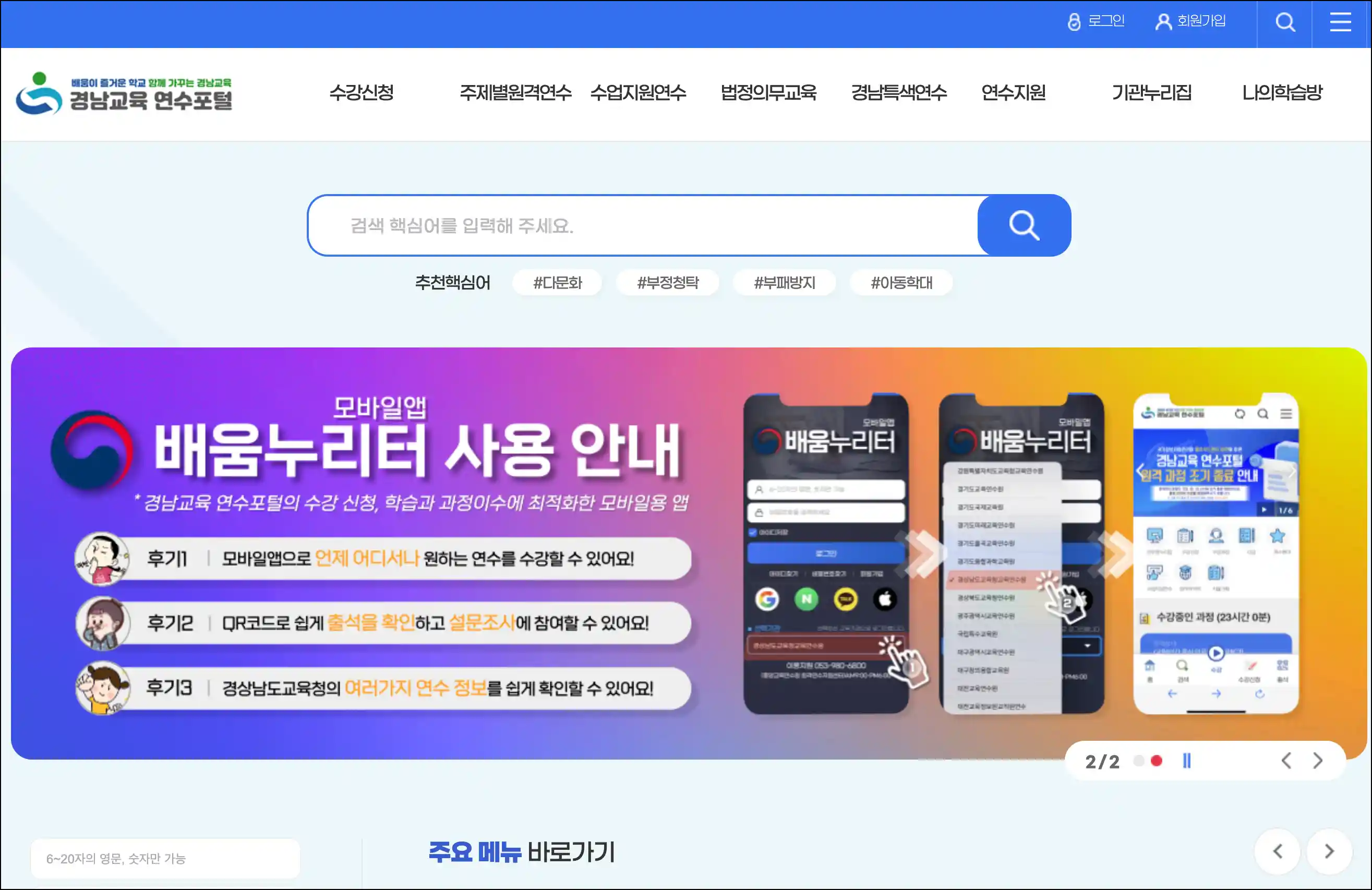Focus the 검색 핵심어 search input field
Viewport: 1372px width, 890px height.
pos(643,225)
